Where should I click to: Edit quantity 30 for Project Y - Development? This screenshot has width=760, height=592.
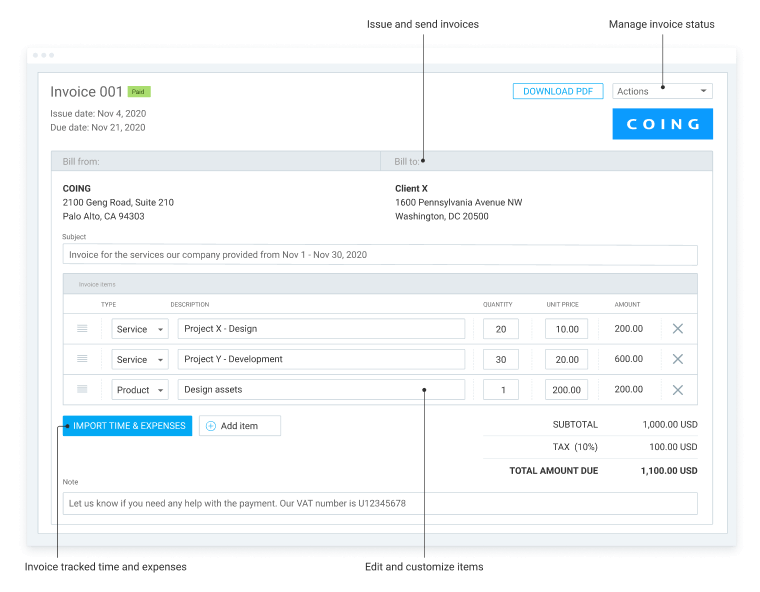[501, 359]
